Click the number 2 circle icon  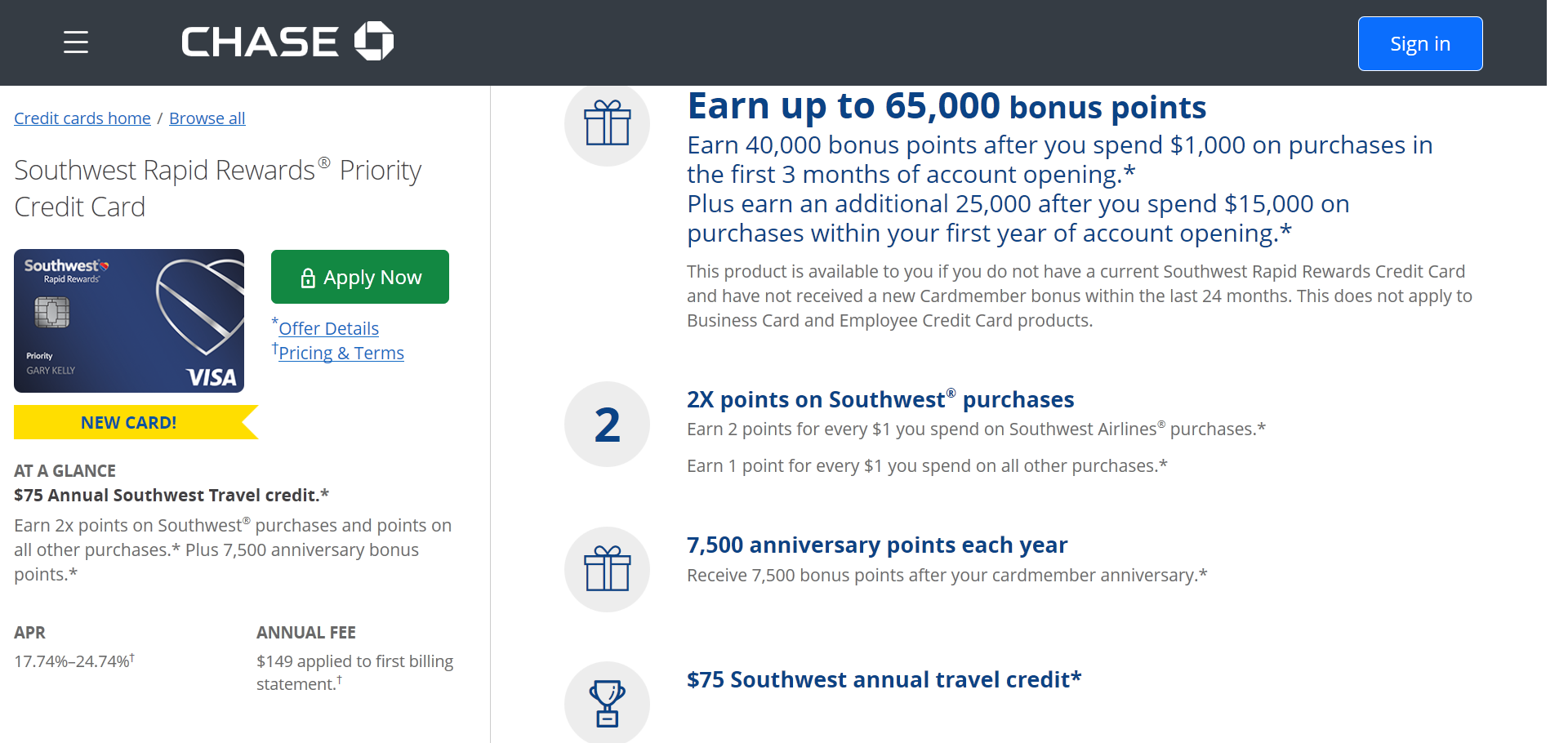point(607,425)
